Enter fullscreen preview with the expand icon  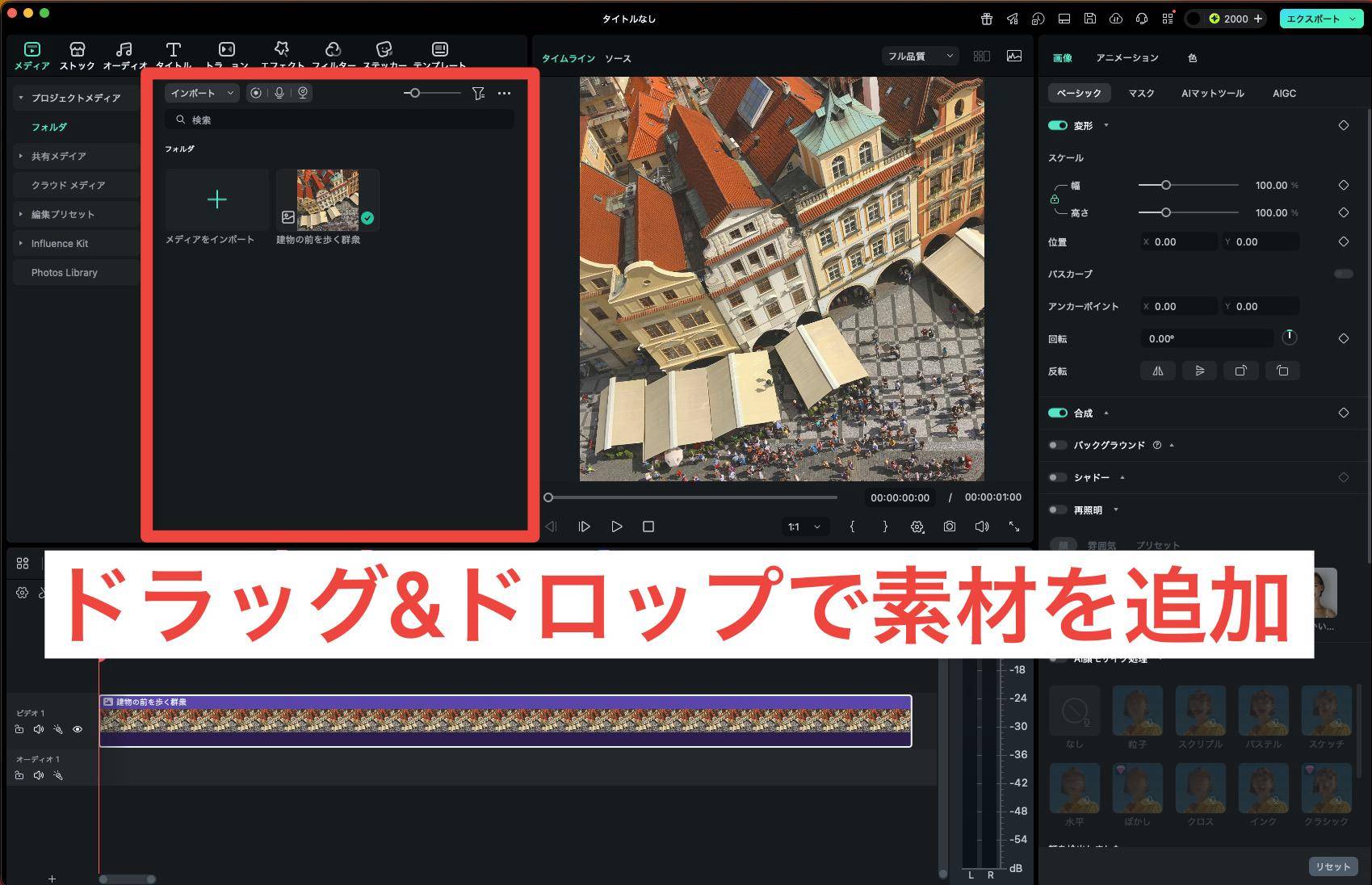pos(1014,526)
